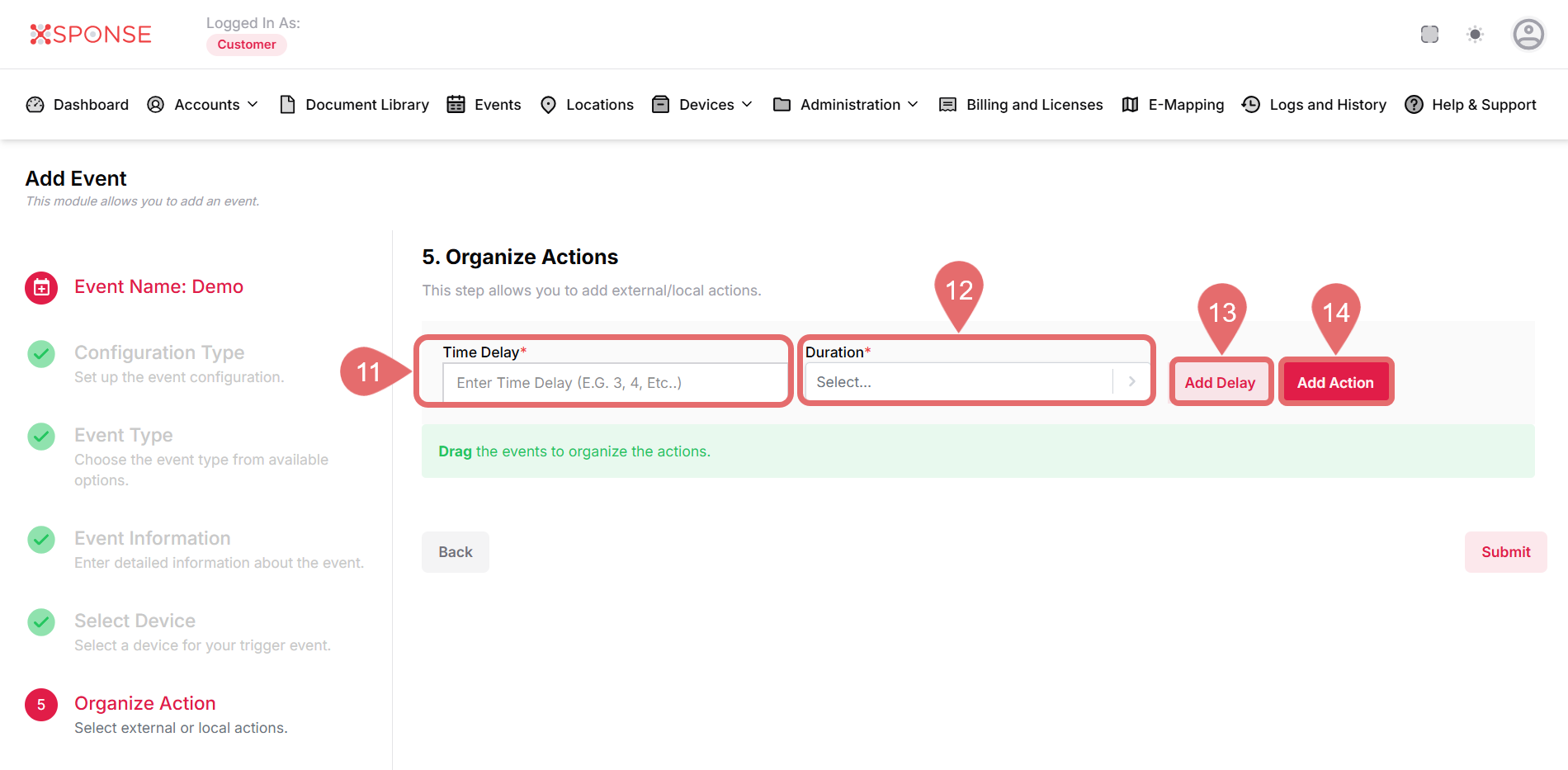This screenshot has height=770, width=1568.
Task: Click the Submit button
Action: click(x=1505, y=552)
